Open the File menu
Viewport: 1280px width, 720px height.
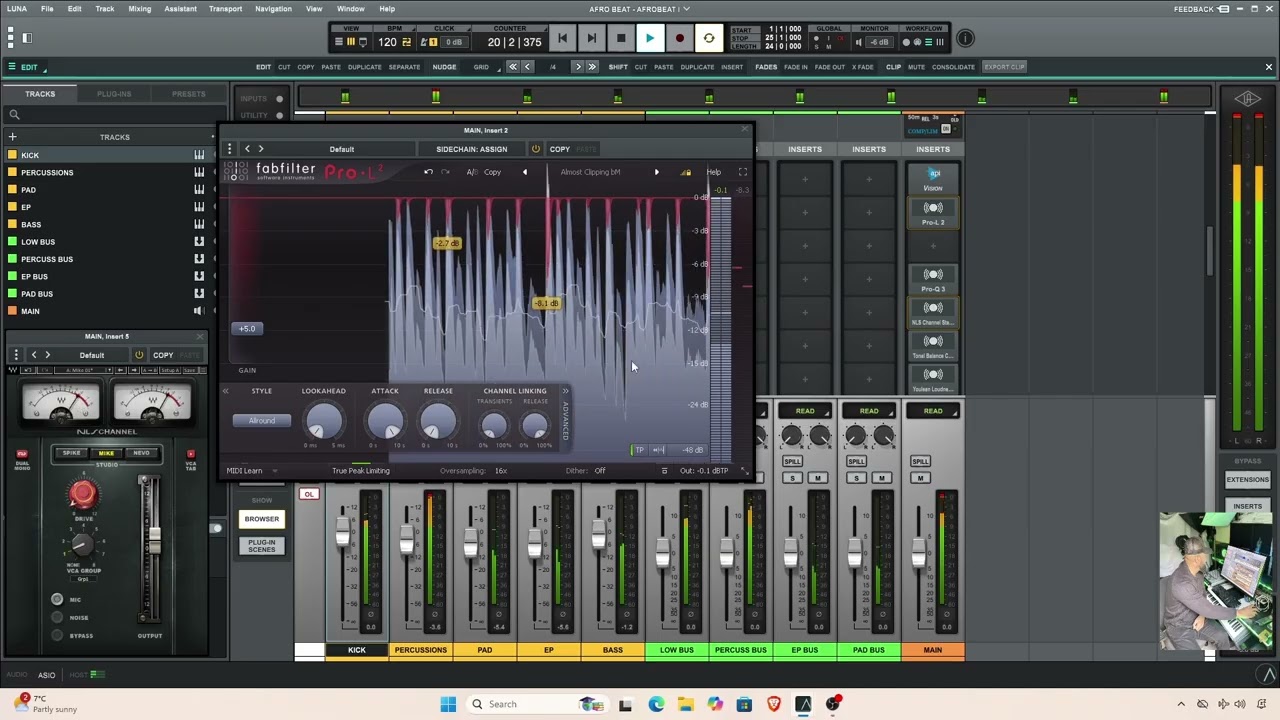pyautogui.click(x=47, y=9)
